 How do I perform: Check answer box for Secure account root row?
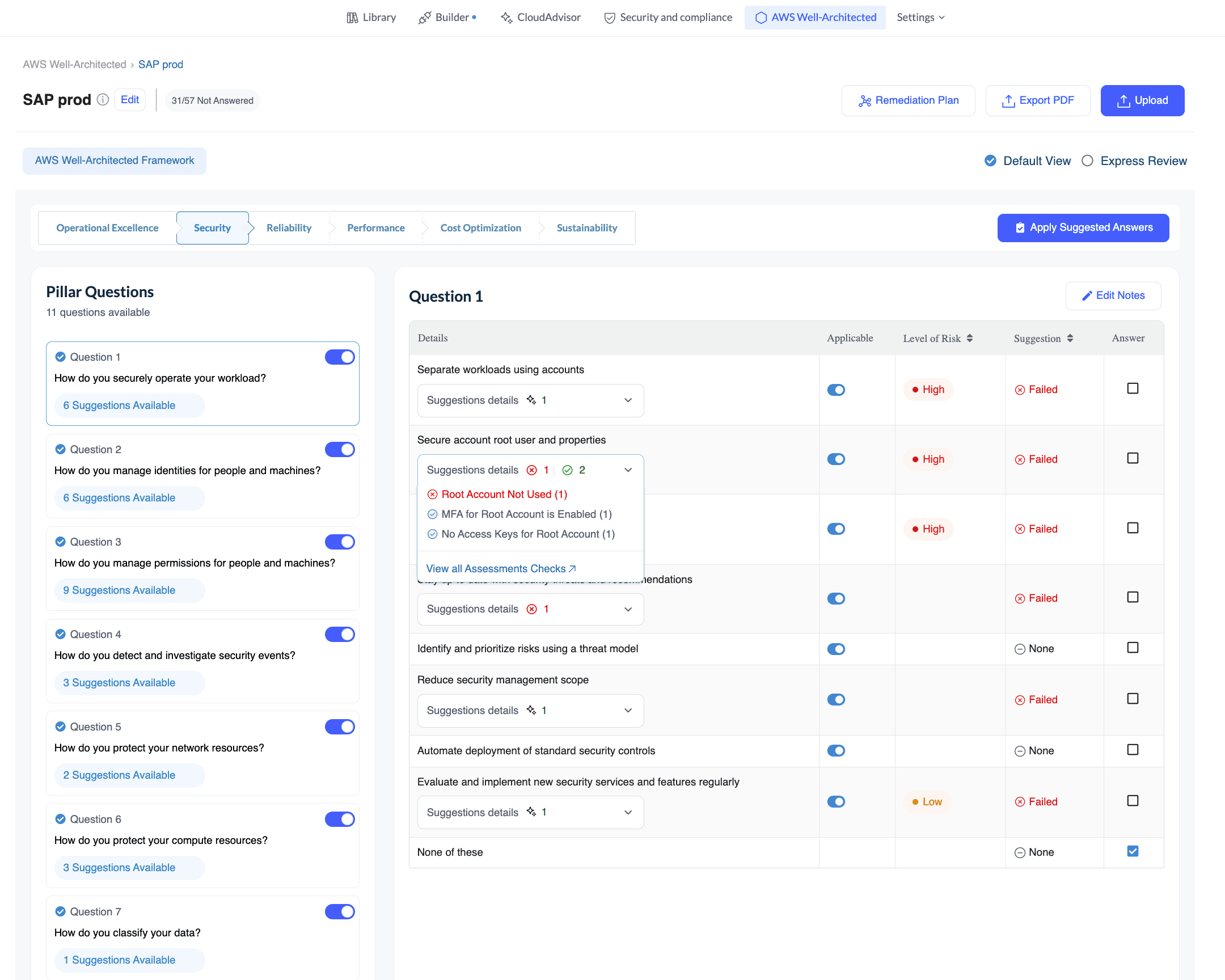click(1133, 458)
